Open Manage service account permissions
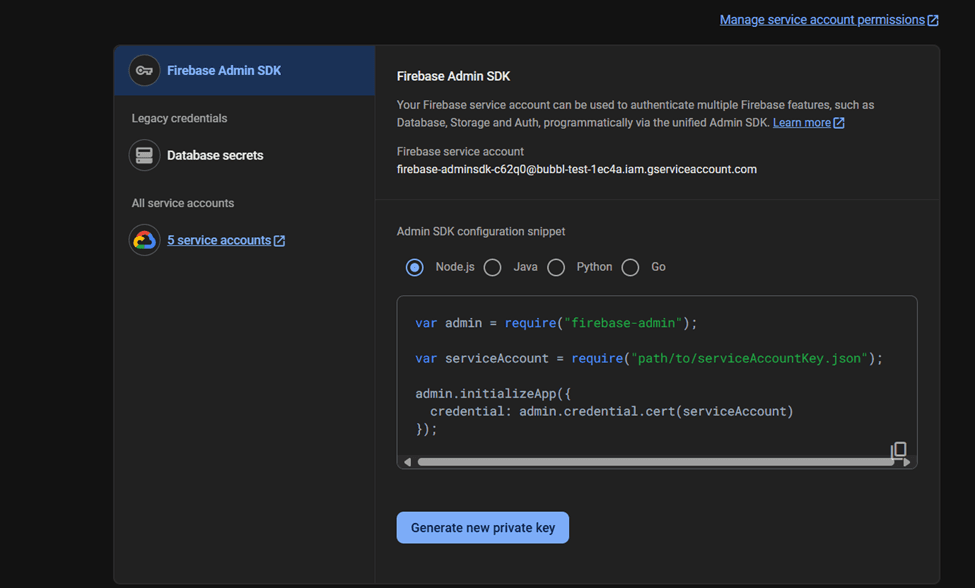Viewport: 975px width, 588px height. click(x=820, y=19)
